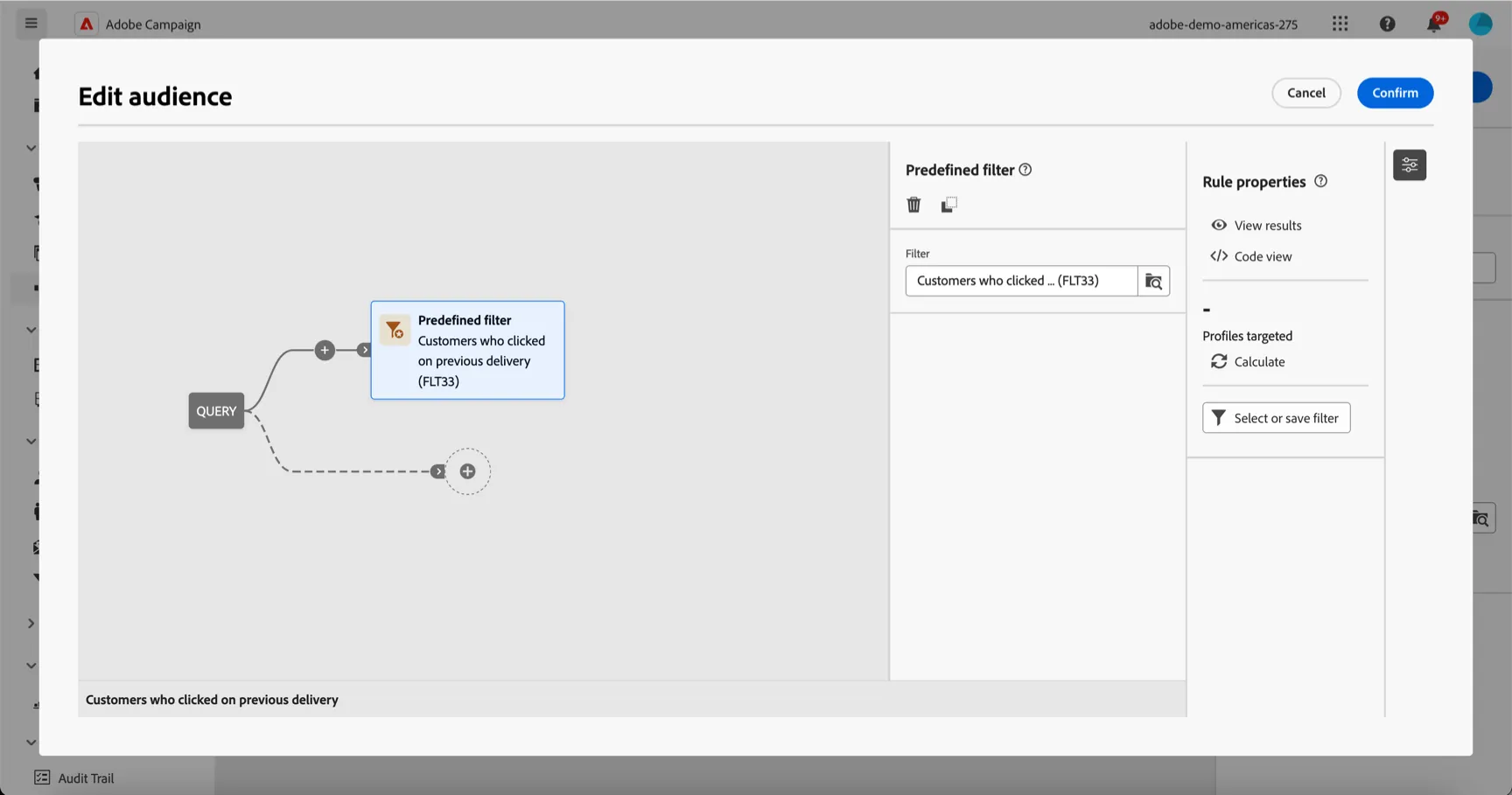Duplicate the predefined filter with copy icon

[948, 205]
